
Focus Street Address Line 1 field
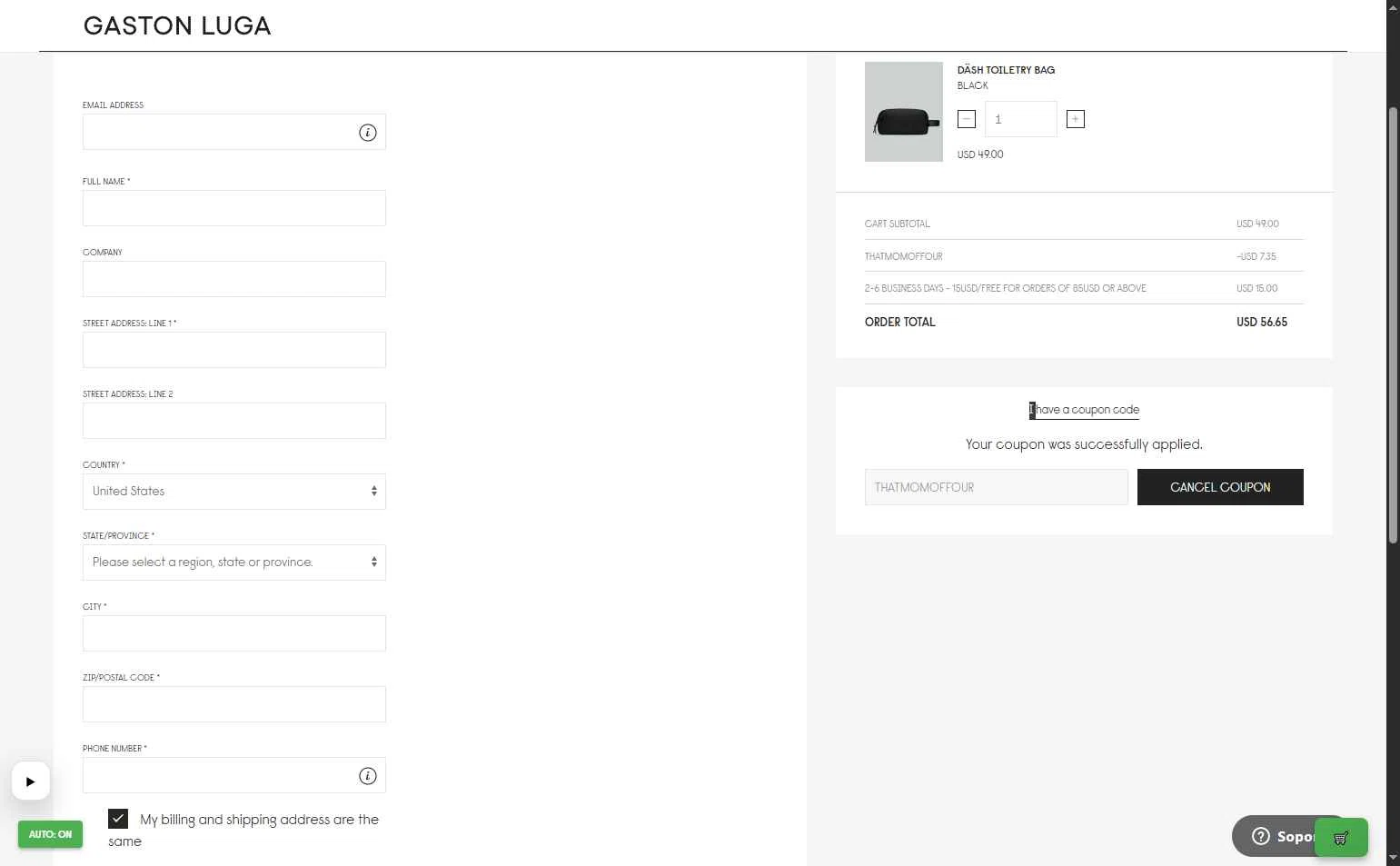point(234,350)
